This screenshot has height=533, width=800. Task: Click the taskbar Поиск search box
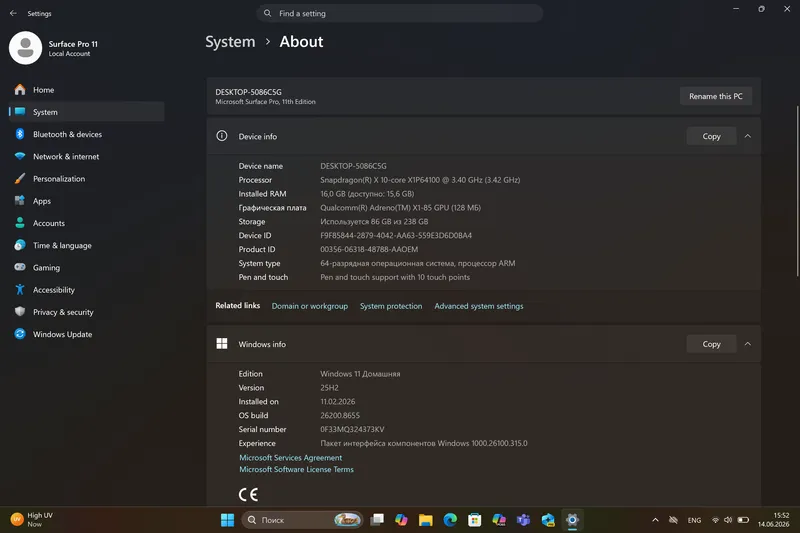point(302,520)
